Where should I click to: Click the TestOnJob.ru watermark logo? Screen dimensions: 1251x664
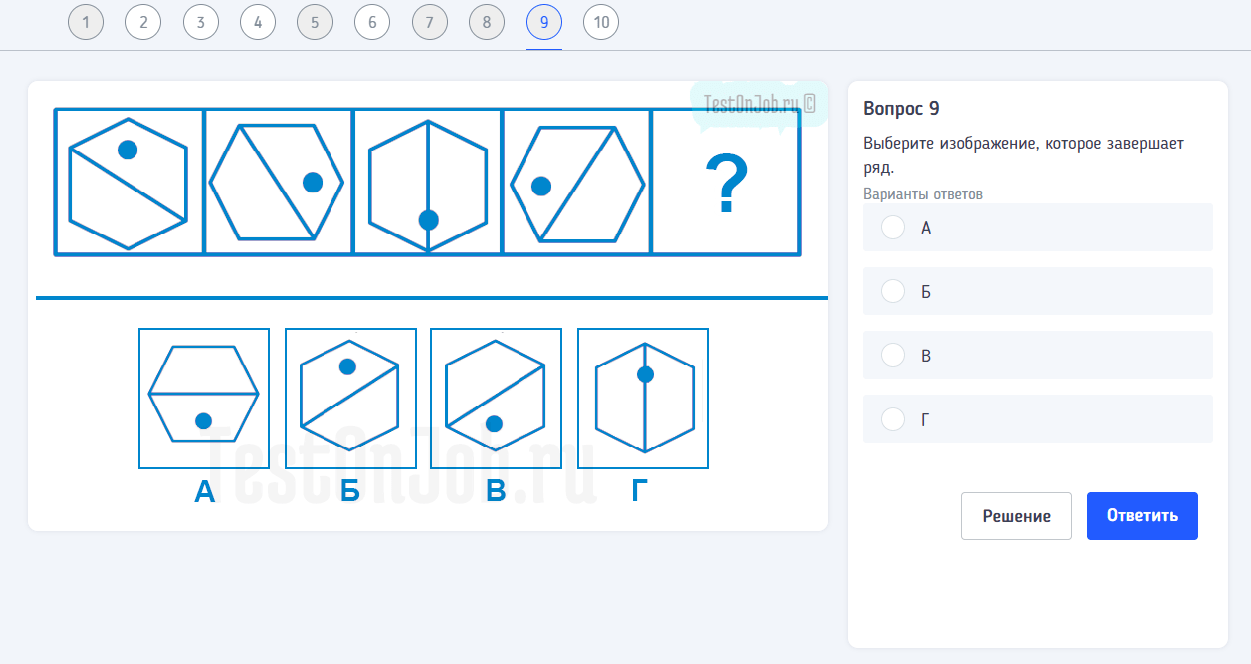pyautogui.click(x=759, y=103)
